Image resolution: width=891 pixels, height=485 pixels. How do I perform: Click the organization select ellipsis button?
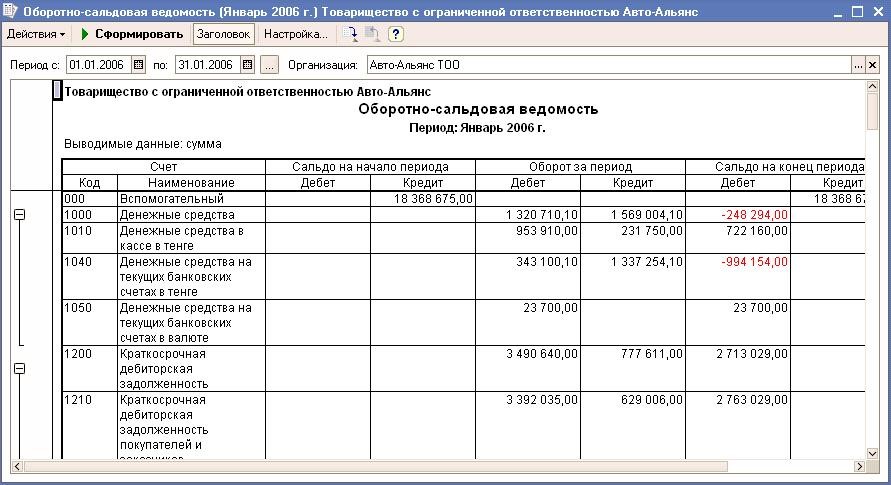[x=858, y=65]
